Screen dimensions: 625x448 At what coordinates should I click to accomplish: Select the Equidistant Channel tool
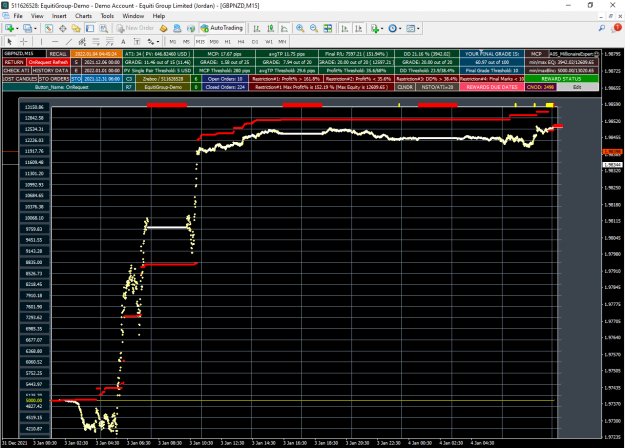coord(82,41)
